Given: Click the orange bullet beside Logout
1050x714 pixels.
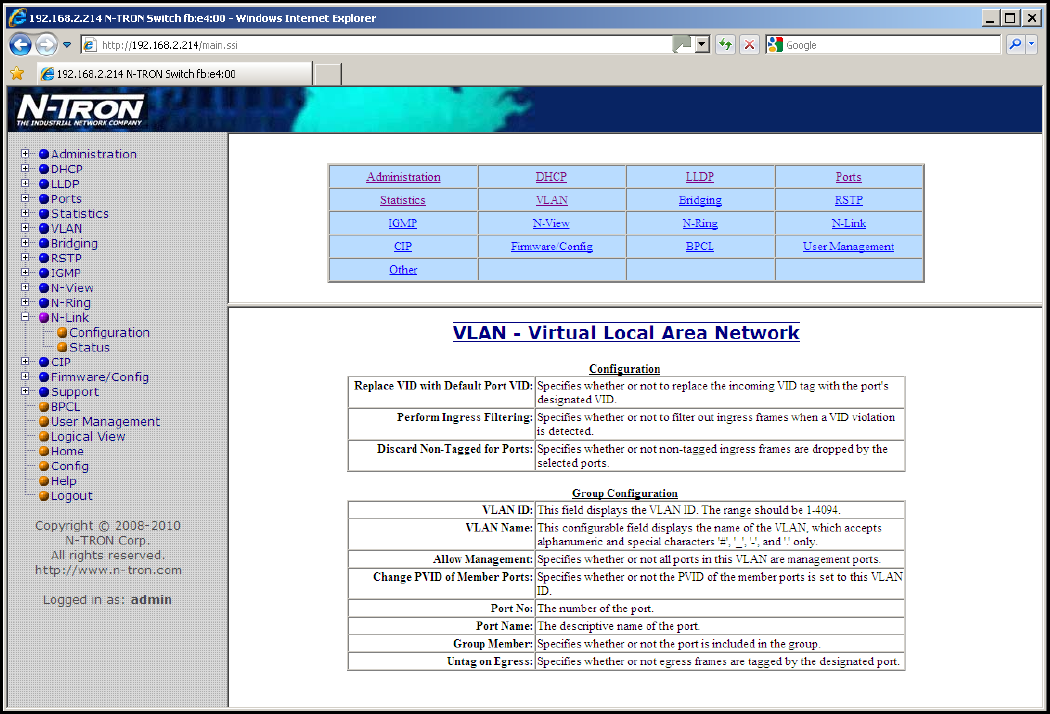Looking at the screenshot, I should point(44,496).
